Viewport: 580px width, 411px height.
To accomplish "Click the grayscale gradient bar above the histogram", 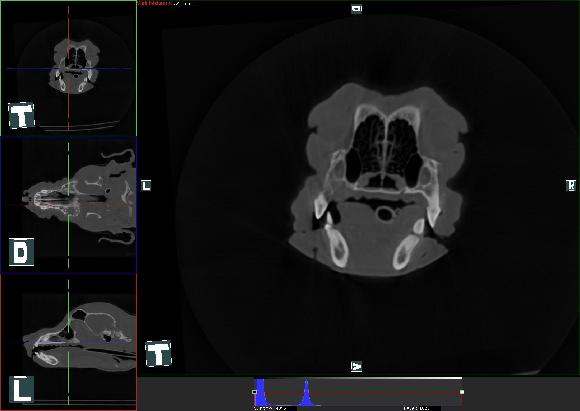I will click(x=358, y=378).
